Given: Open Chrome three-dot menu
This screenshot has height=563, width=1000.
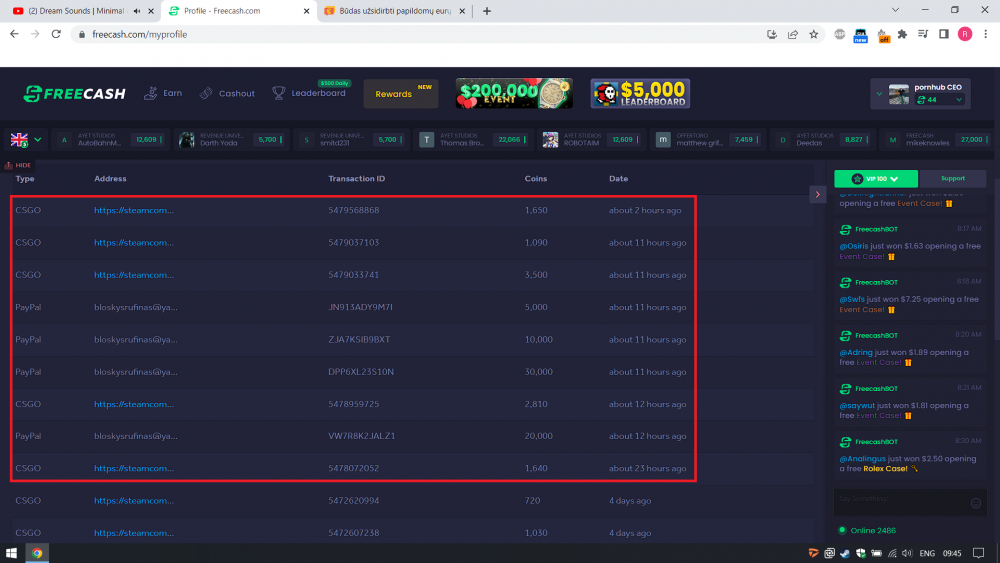Looking at the screenshot, I should click(x=985, y=34).
